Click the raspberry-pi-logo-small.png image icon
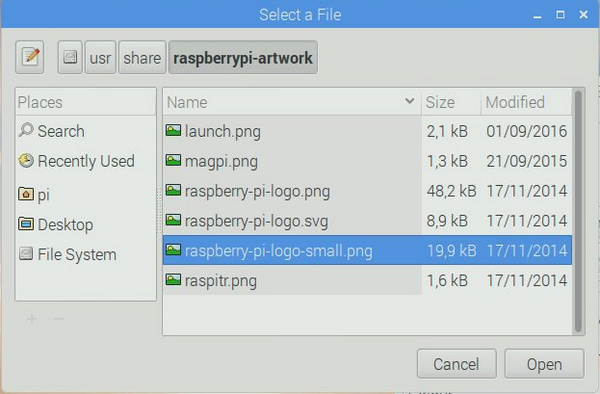The width and height of the screenshot is (600, 394). (173, 250)
